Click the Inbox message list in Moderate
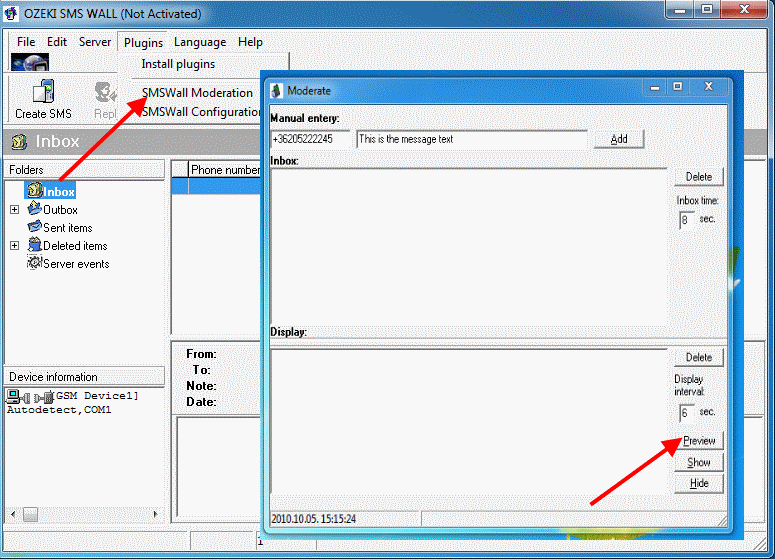Viewport: 775px width, 559px height. click(x=469, y=247)
